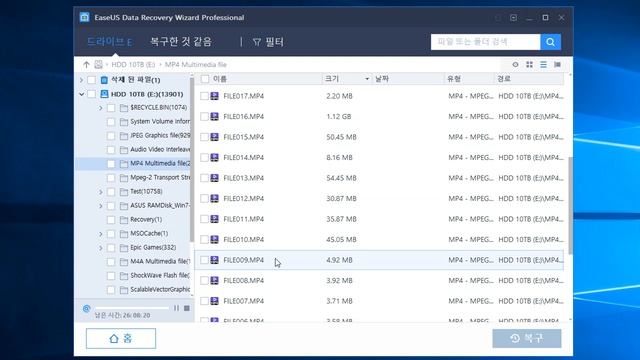640x360 pixels.
Task: Open the 필터 filter menu
Action: [x=268, y=42]
